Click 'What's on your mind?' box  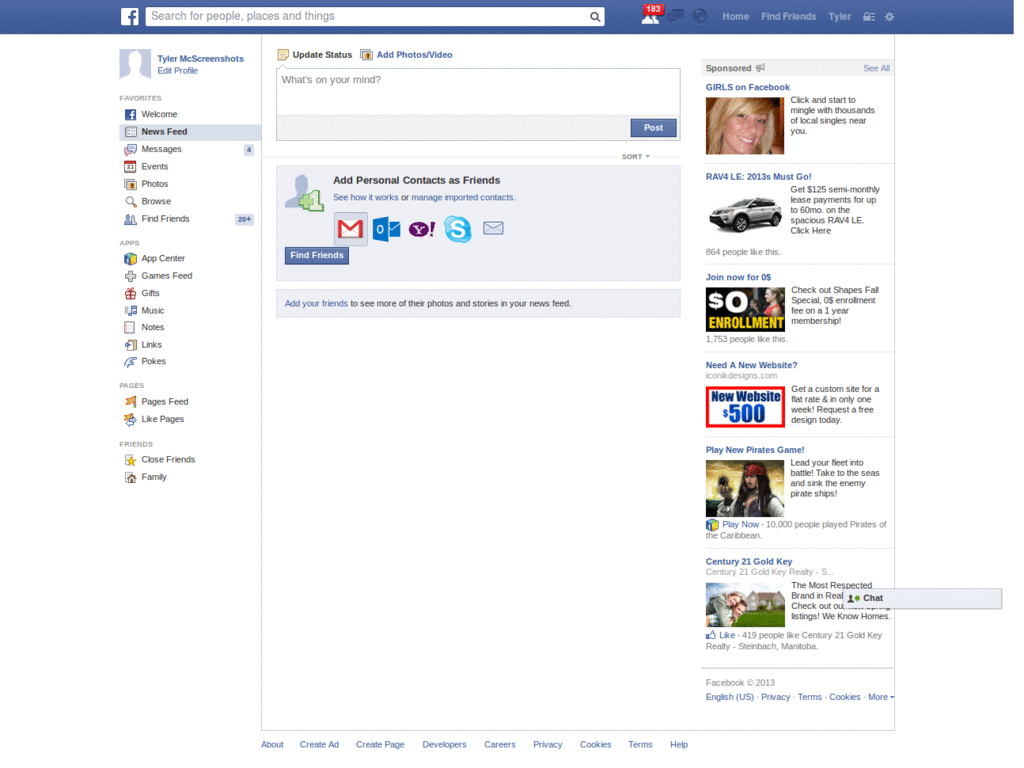[478, 91]
